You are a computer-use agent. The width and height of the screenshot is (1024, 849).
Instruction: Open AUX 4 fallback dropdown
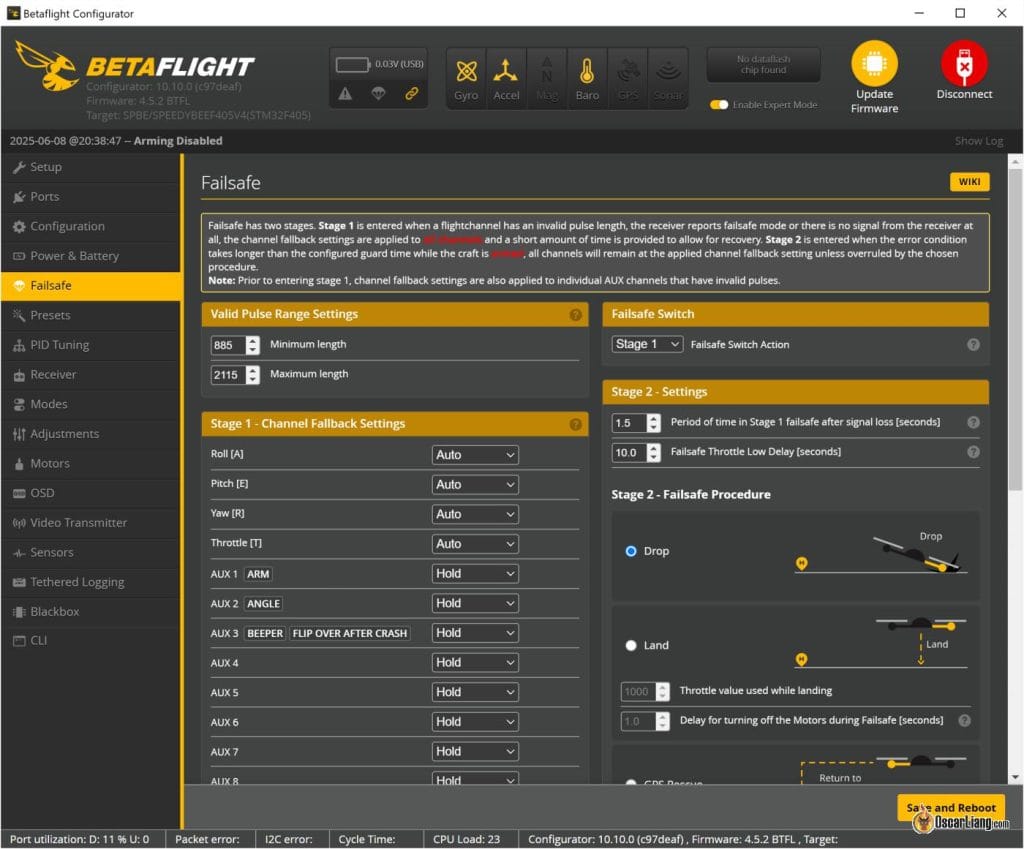(475, 663)
